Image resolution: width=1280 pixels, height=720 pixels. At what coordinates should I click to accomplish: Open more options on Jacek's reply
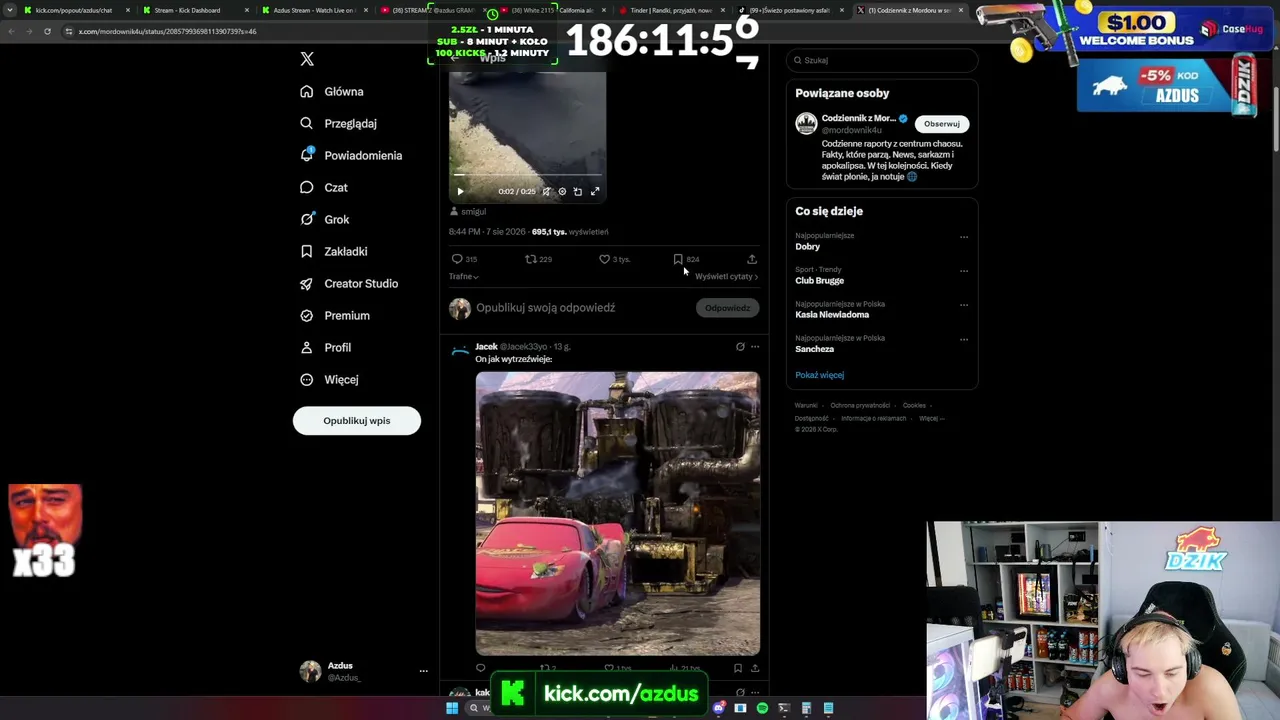pyautogui.click(x=755, y=347)
